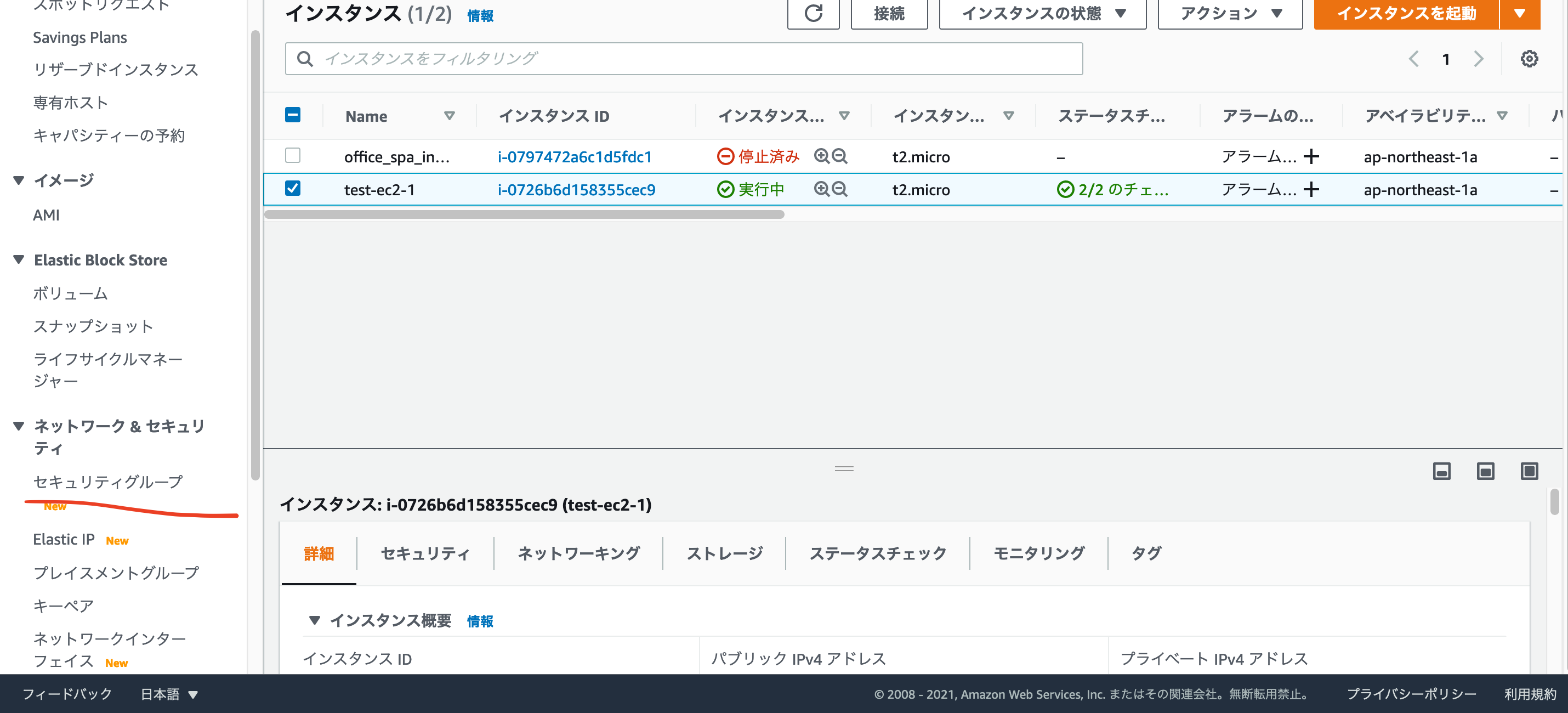Image resolution: width=1568 pixels, height=713 pixels.
Task: Click the 接続 button
Action: point(888,13)
